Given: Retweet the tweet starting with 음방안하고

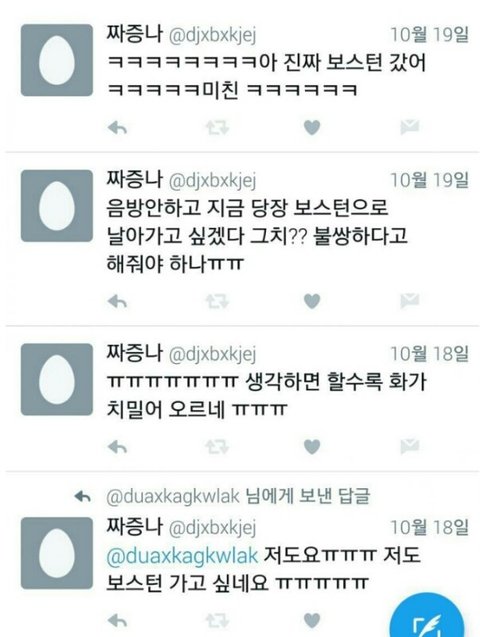Looking at the screenshot, I should pyautogui.click(x=217, y=301).
